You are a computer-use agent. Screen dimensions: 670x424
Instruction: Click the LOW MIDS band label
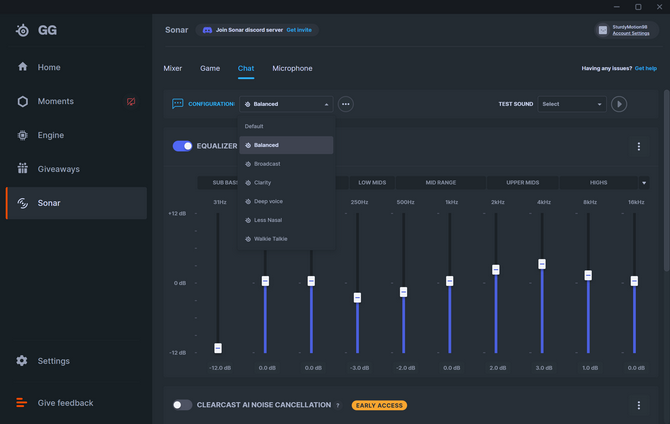(372, 183)
